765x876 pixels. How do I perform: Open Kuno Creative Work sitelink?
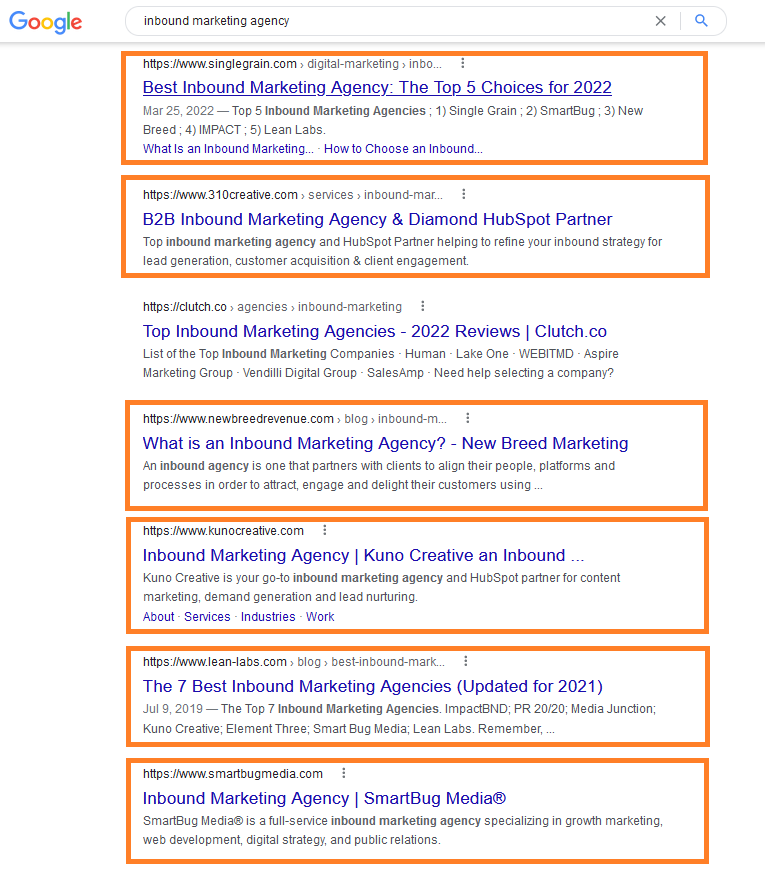pos(320,617)
